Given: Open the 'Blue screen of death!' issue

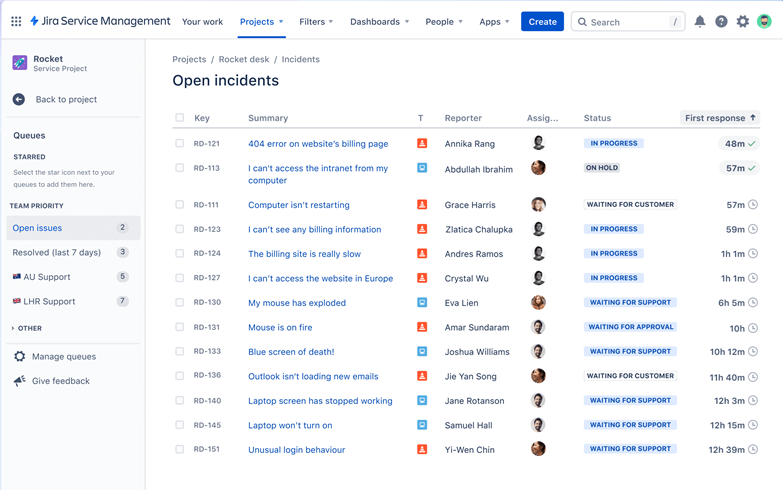Looking at the screenshot, I should [291, 352].
